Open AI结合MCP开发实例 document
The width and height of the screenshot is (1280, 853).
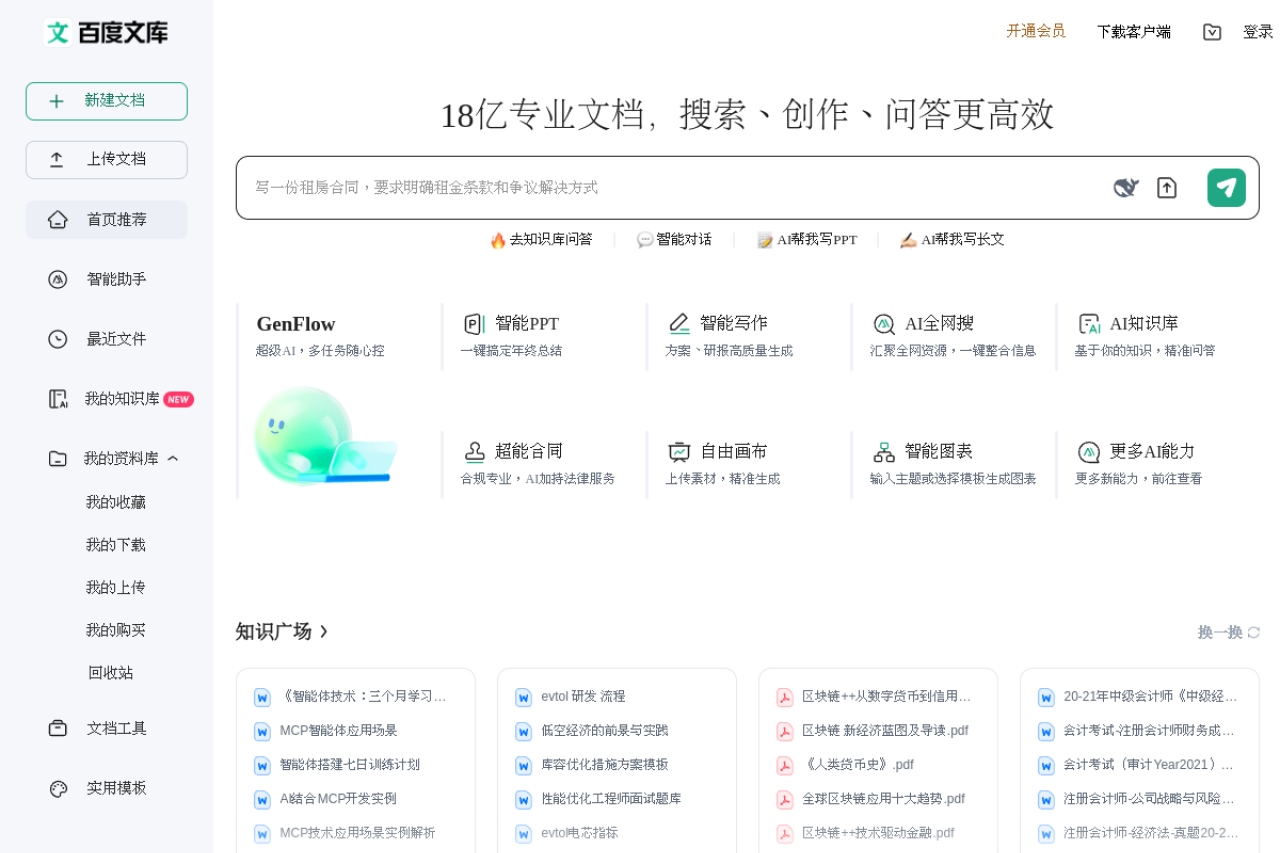click(x=339, y=799)
